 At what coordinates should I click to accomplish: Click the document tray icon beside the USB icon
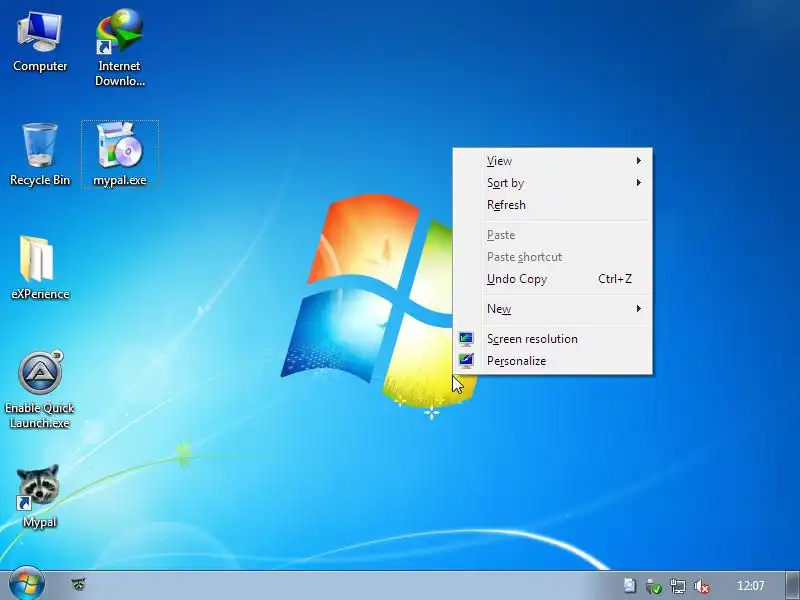click(x=629, y=585)
